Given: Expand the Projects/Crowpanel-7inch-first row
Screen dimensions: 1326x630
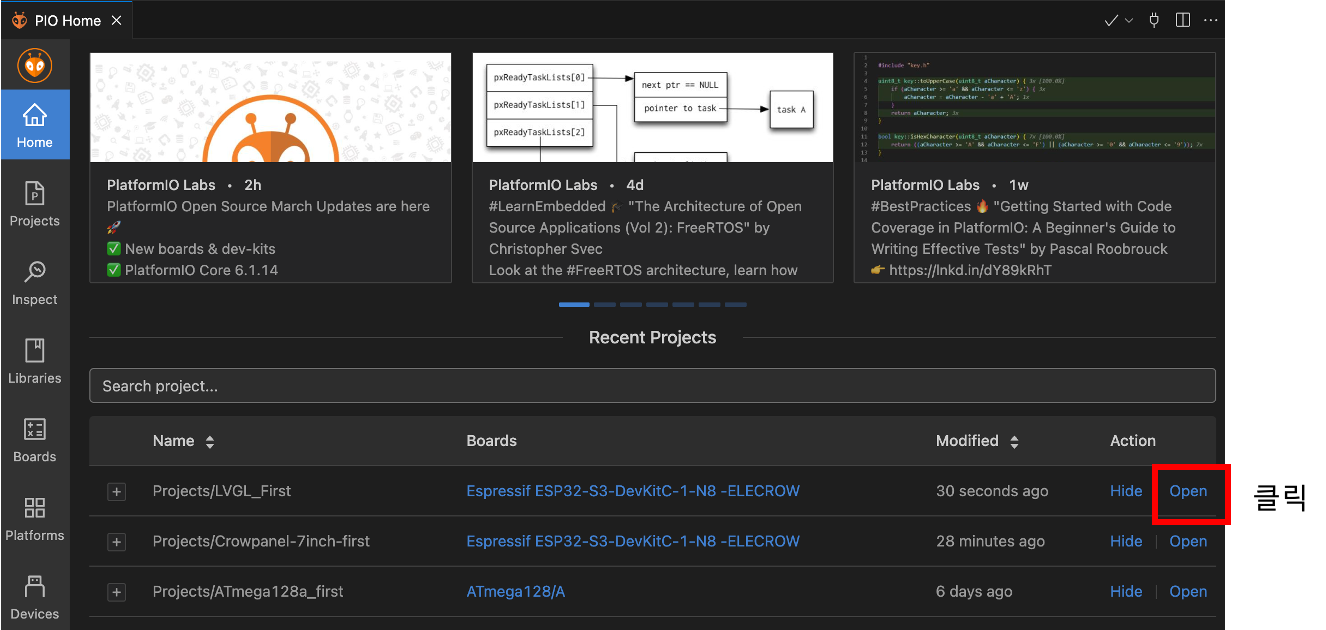Looking at the screenshot, I should coord(117,542).
